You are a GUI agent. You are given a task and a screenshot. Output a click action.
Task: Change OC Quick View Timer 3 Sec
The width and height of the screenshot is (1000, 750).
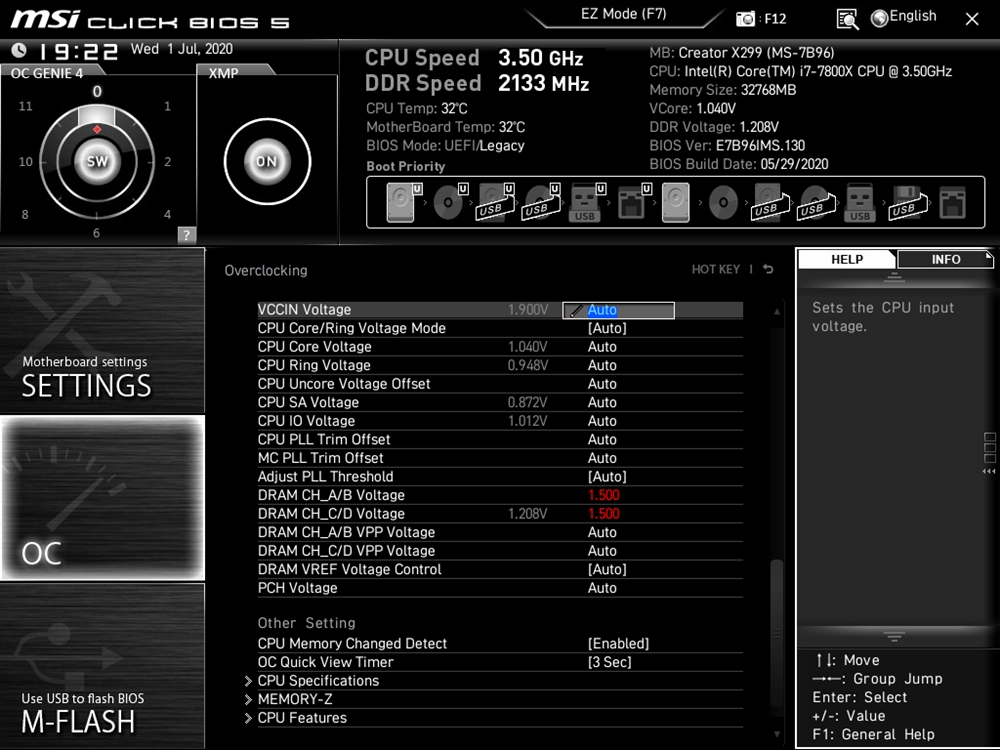coord(610,662)
